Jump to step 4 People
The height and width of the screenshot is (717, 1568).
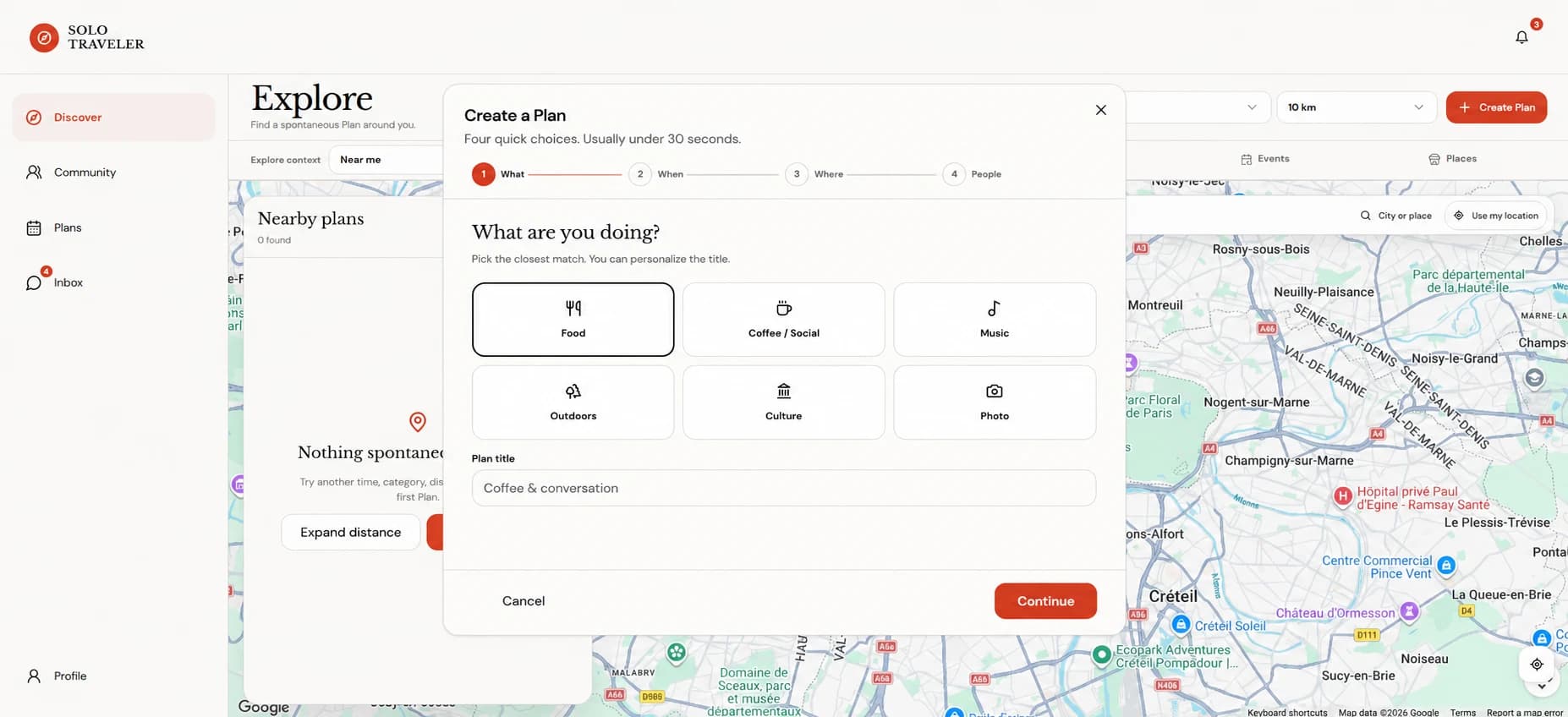972,174
